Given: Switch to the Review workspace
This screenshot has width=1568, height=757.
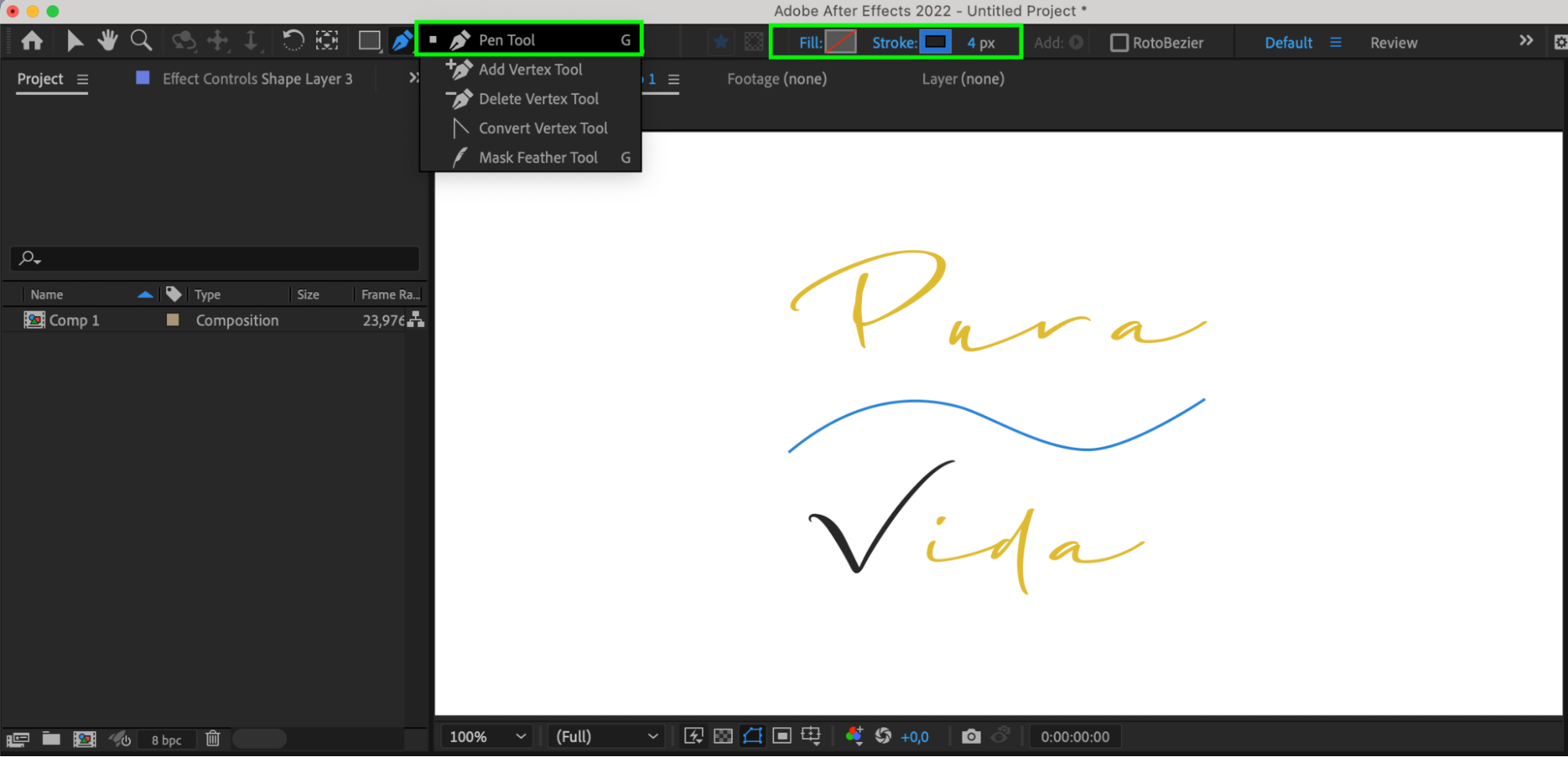Looking at the screenshot, I should [1394, 43].
